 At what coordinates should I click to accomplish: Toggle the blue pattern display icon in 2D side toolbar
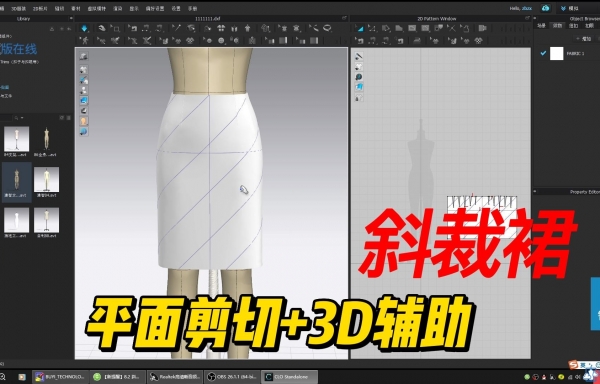(x=359, y=87)
